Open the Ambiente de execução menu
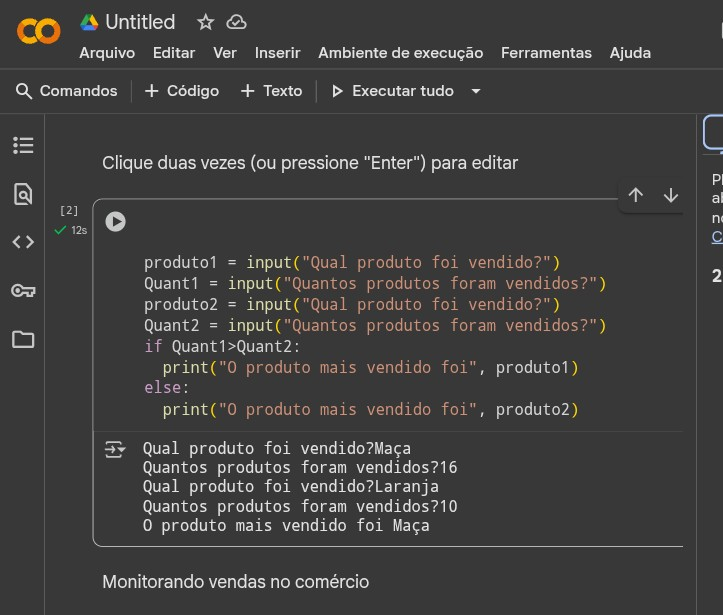 tap(400, 53)
